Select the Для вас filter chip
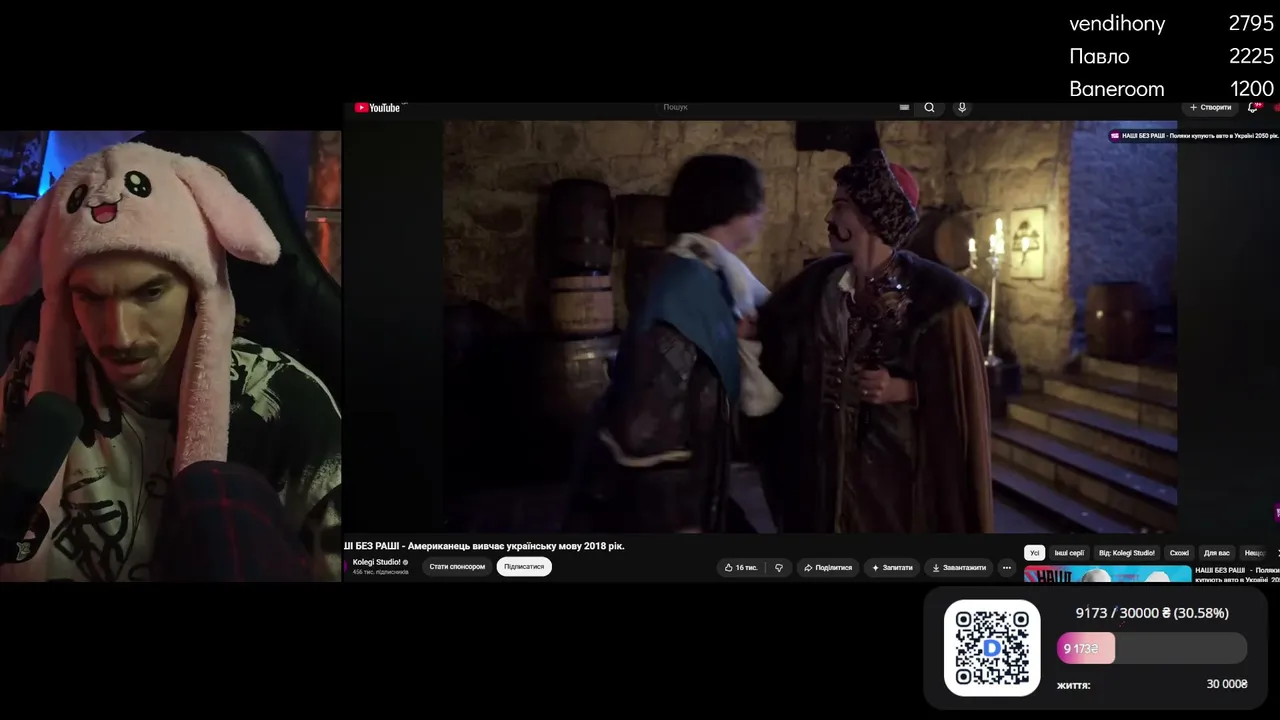The width and height of the screenshot is (1280, 720). point(1216,553)
